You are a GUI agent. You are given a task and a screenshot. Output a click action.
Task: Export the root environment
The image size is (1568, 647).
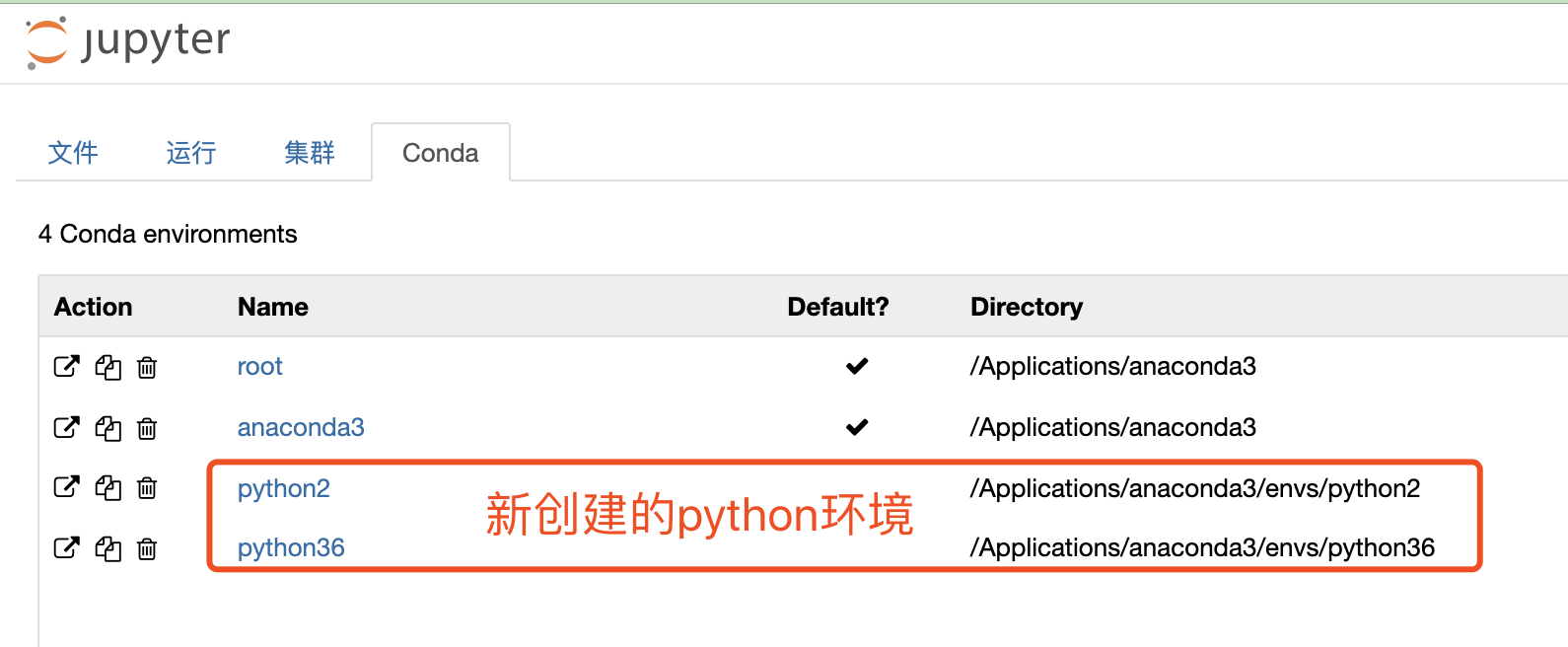66,367
